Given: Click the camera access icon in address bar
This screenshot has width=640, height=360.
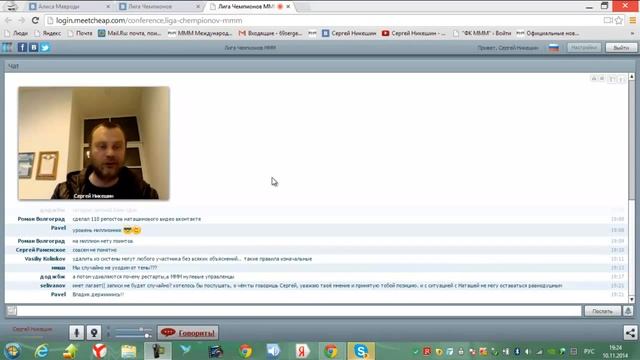Looking at the screenshot, I should click(x=608, y=20).
